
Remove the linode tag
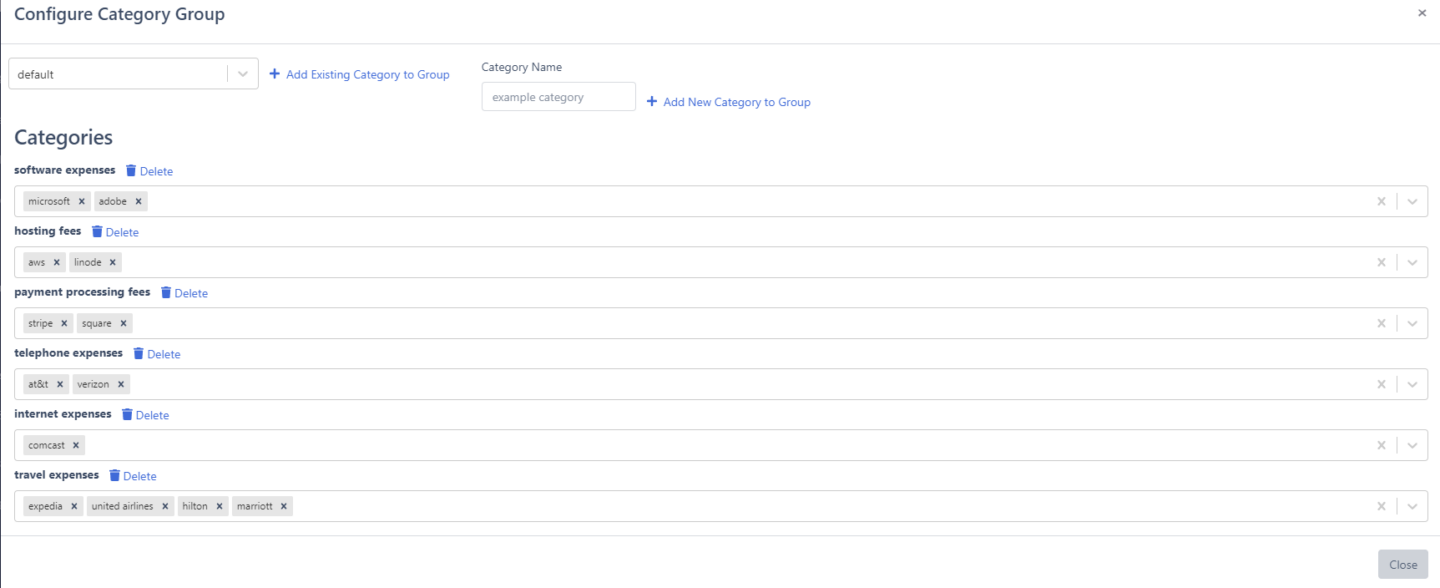113,262
